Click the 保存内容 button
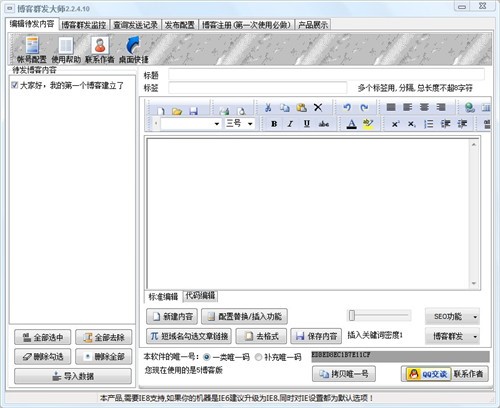Image resolution: width=500 pixels, height=408 pixels. click(x=316, y=336)
